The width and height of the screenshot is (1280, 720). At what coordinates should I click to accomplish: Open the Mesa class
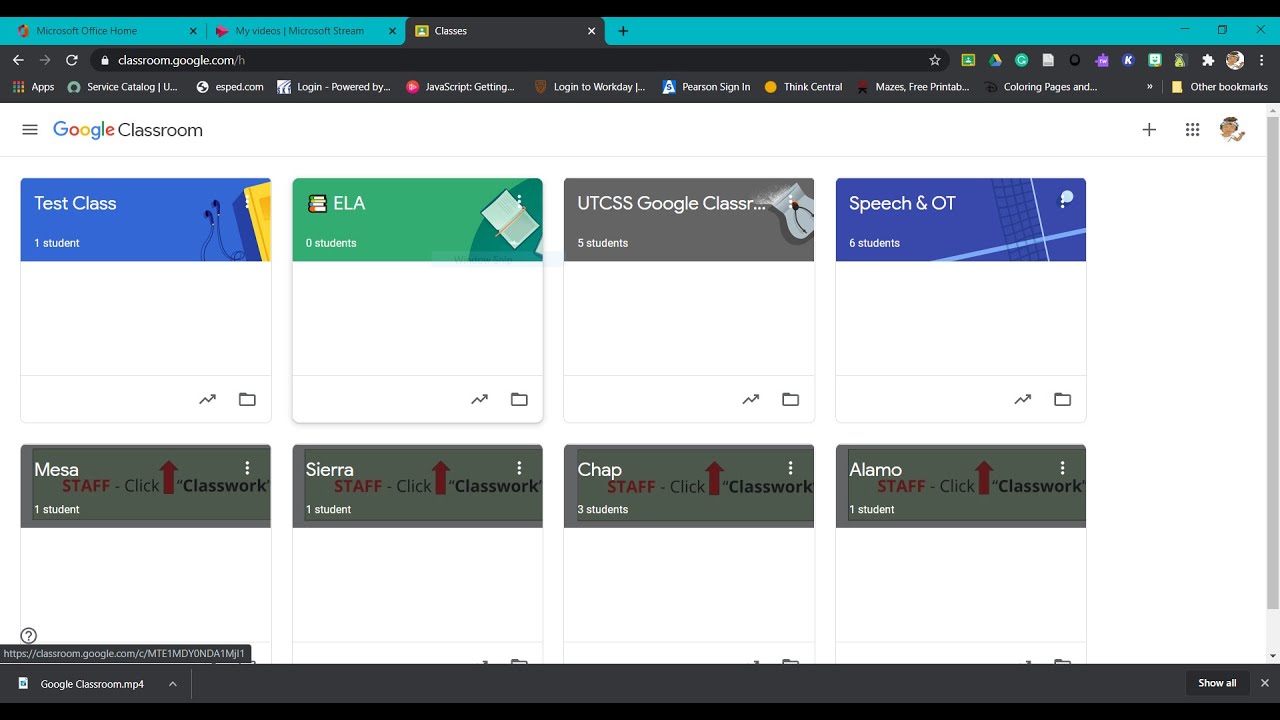pos(56,469)
